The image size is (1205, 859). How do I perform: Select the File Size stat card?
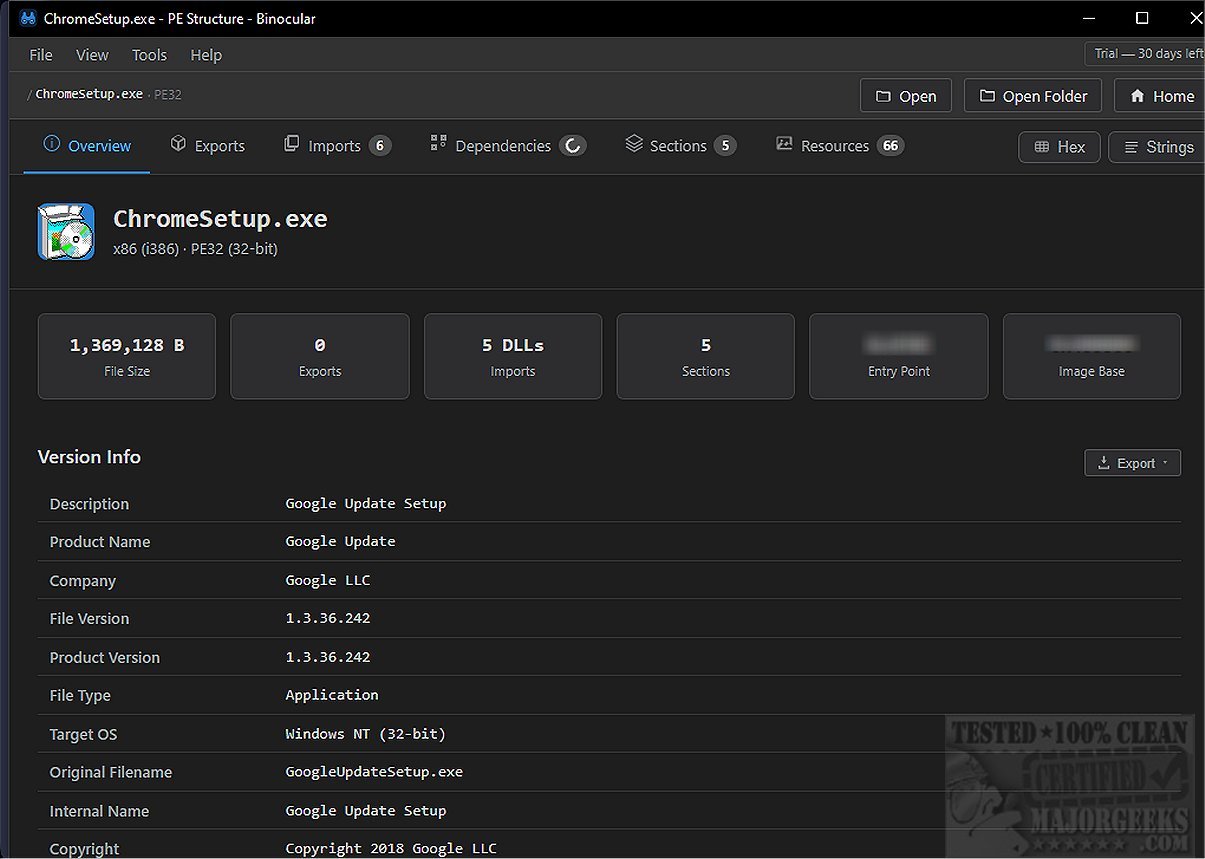[127, 356]
